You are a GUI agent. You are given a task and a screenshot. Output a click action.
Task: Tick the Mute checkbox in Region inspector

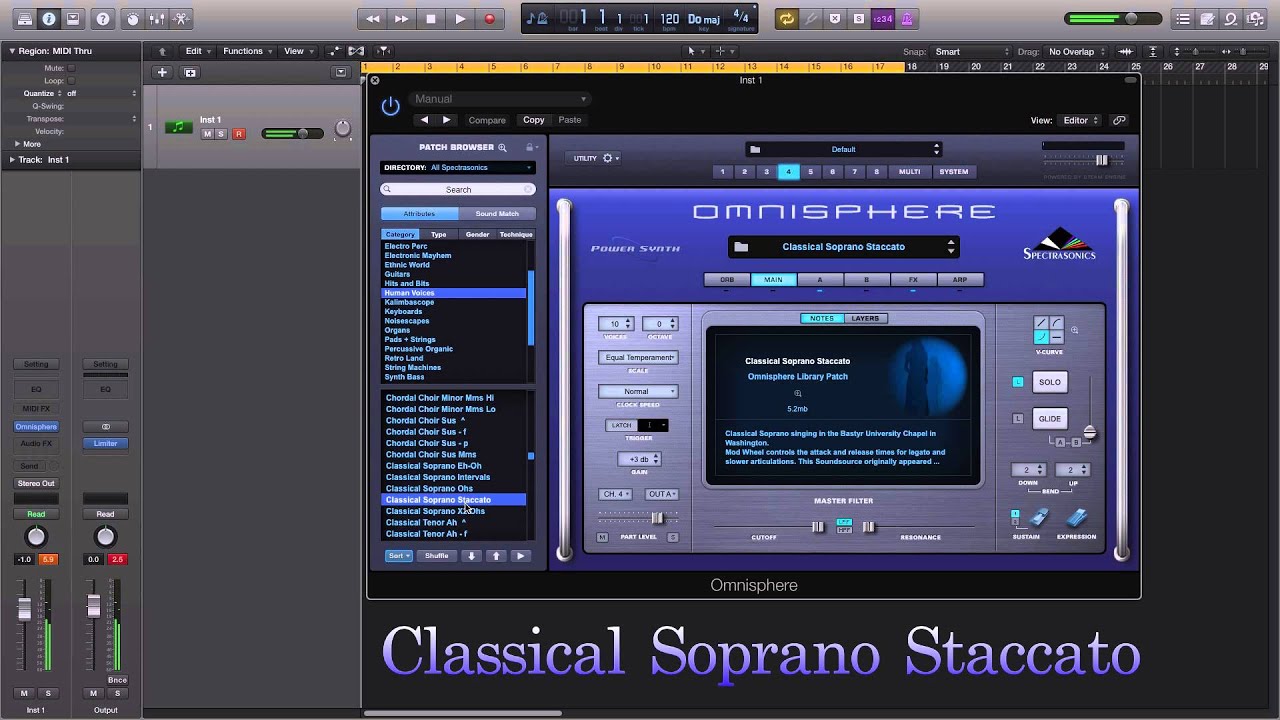click(71, 68)
